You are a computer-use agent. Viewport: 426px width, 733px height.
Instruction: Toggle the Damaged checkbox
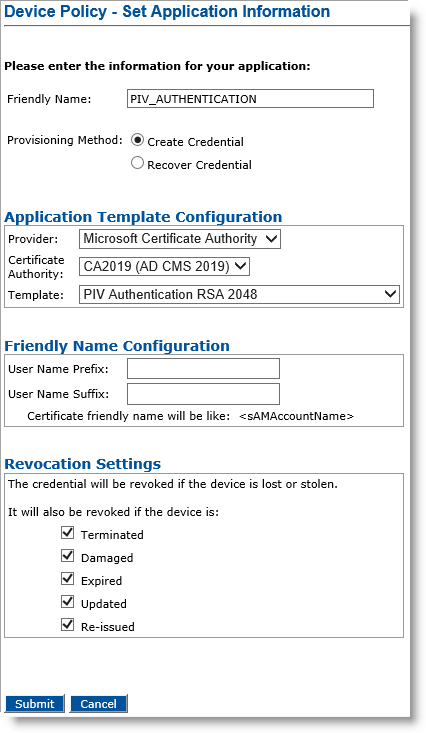click(x=68, y=555)
